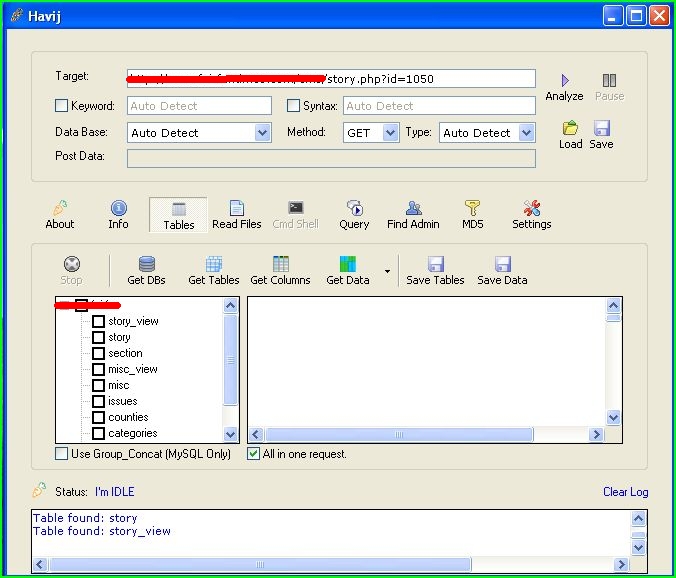Click Get Tables icon
Image resolution: width=676 pixels, height=578 pixels.
pyautogui.click(x=214, y=264)
